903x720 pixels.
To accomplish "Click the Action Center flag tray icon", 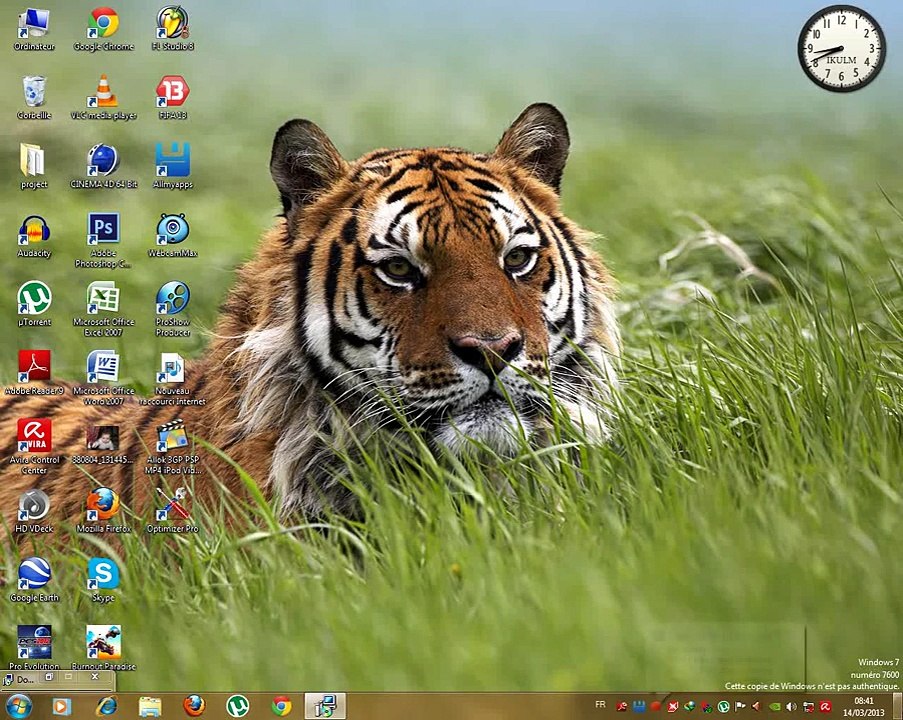I will pos(741,707).
